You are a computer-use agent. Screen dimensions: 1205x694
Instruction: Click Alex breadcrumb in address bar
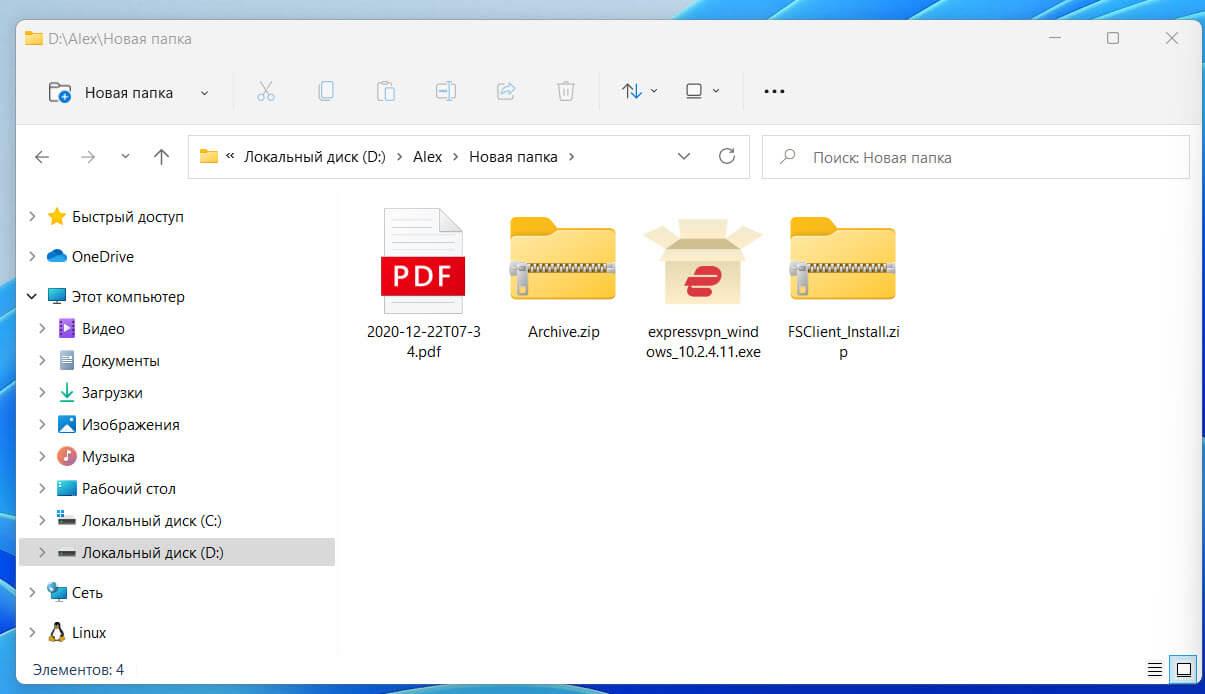coord(428,157)
